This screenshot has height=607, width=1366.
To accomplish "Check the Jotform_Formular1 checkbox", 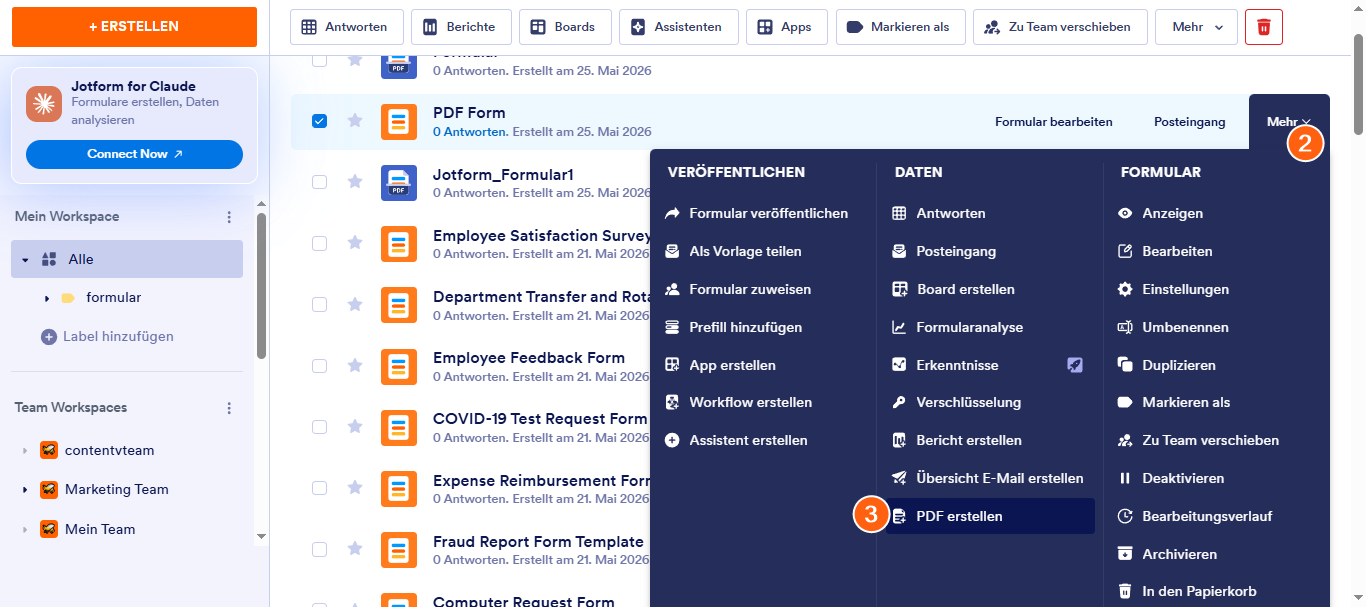I will (319, 182).
